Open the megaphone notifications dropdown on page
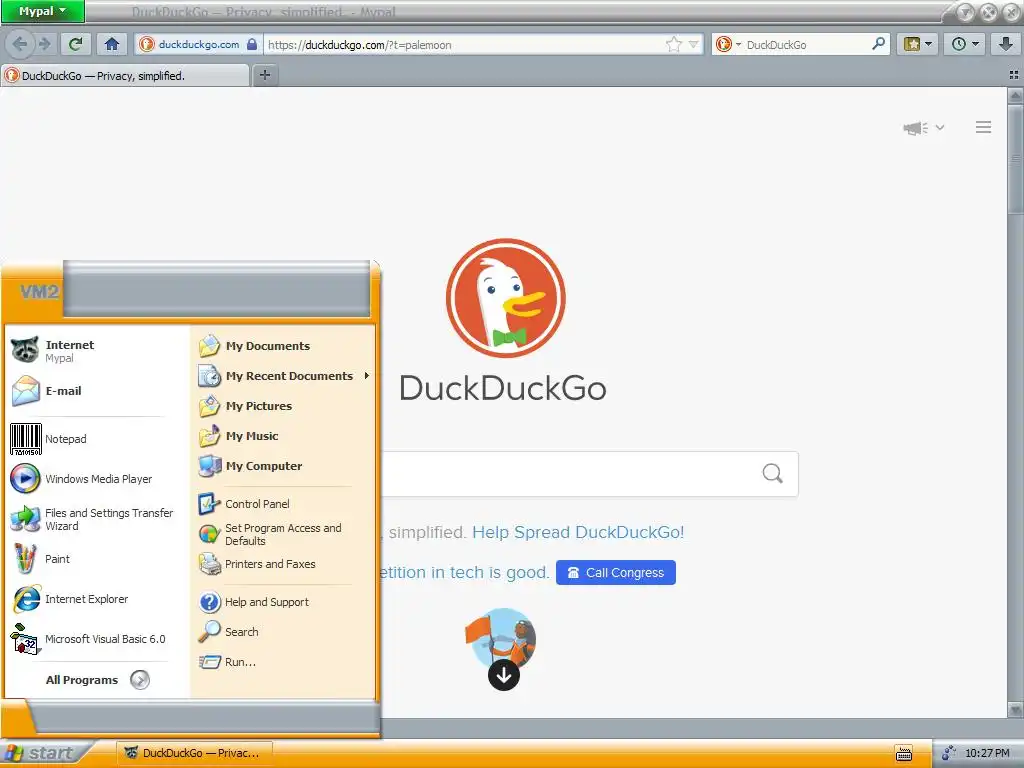 923,127
